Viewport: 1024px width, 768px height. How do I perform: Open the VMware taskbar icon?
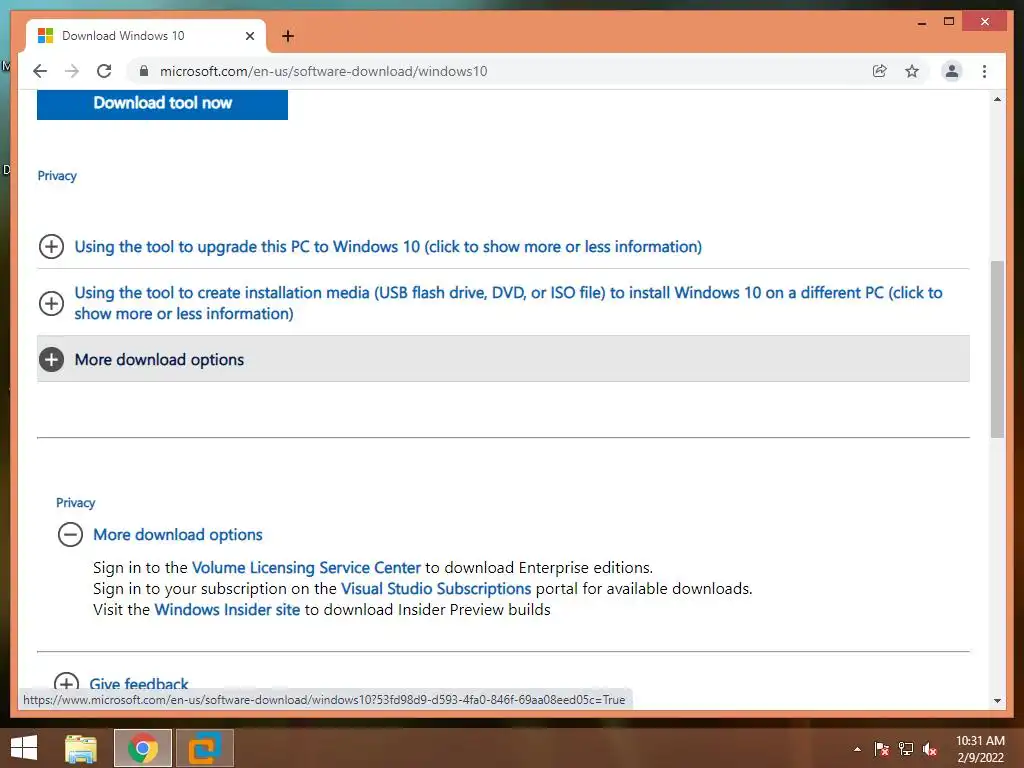click(204, 748)
